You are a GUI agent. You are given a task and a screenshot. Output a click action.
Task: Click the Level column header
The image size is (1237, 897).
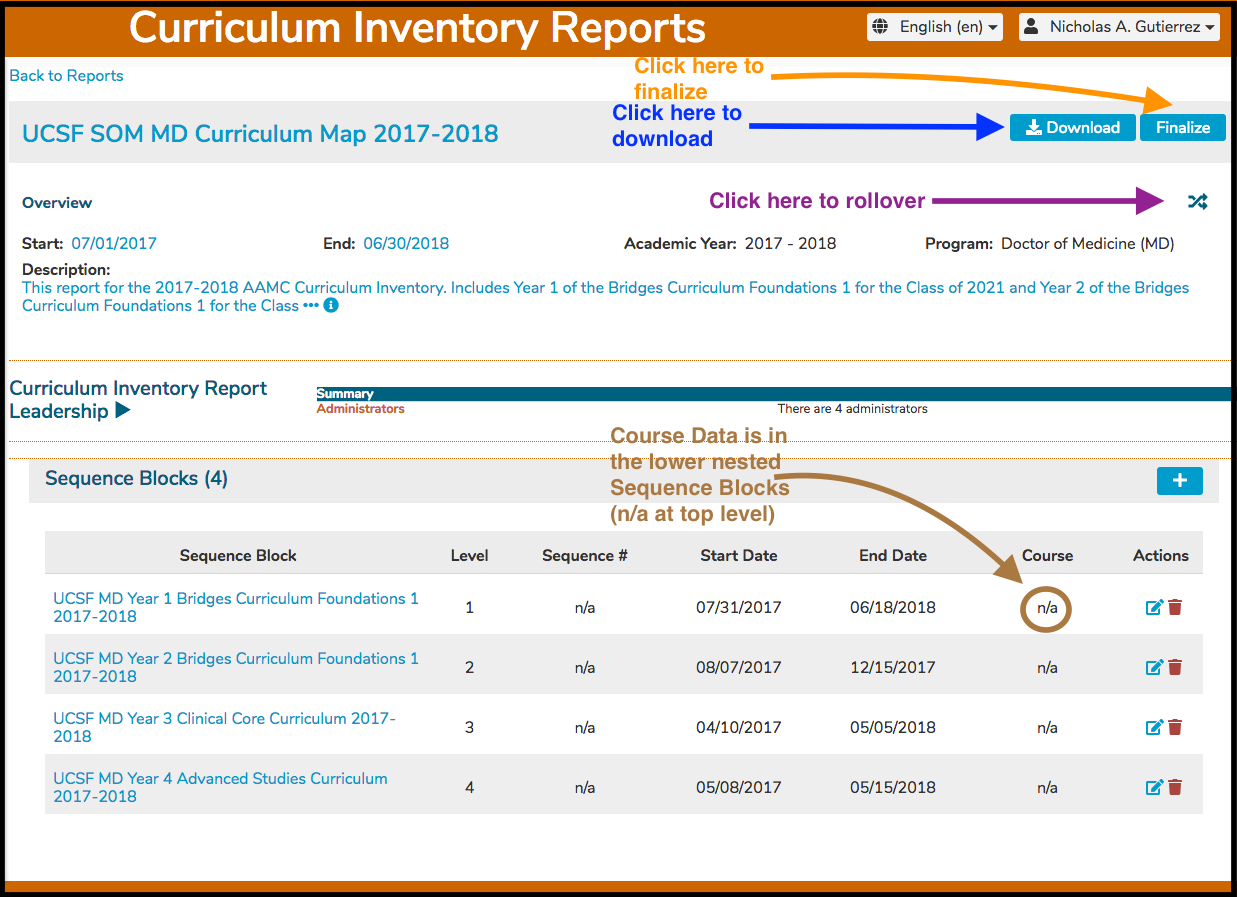click(x=470, y=555)
